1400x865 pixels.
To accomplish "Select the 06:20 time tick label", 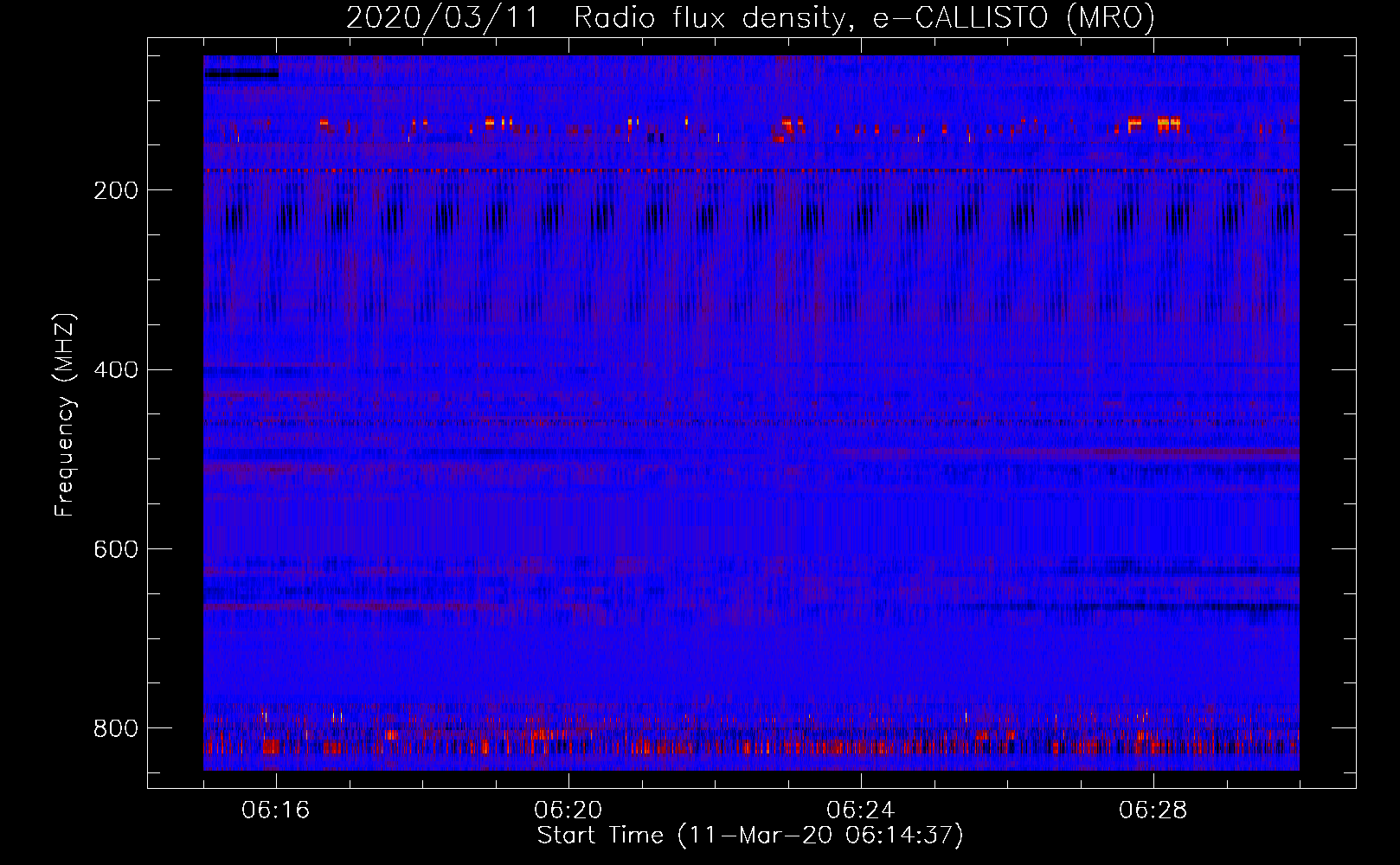I will point(568,811).
